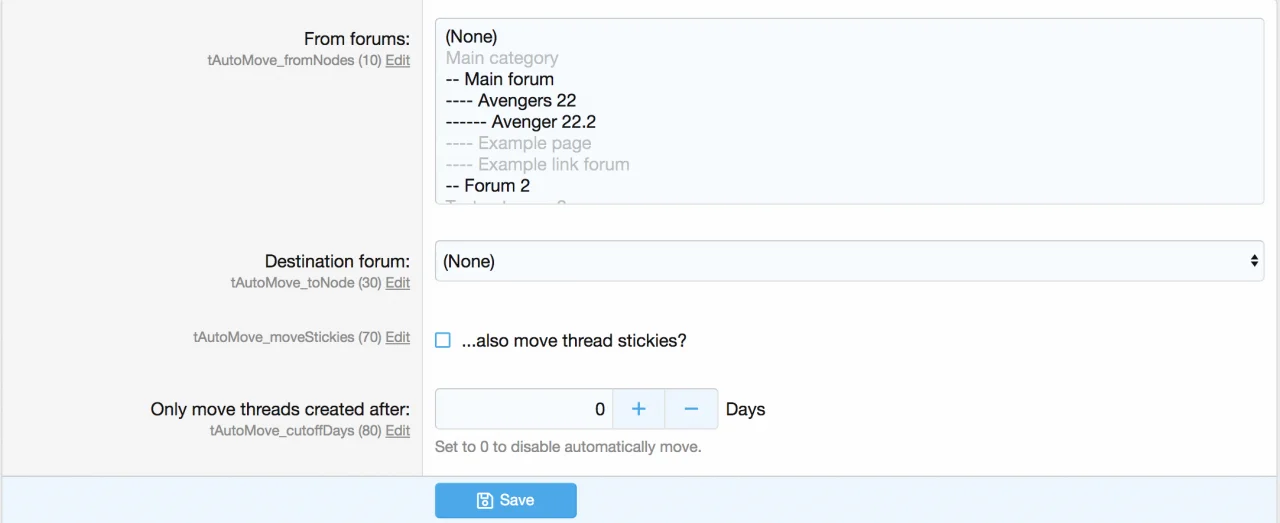The height and width of the screenshot is (523, 1280).
Task: Click Edit link for tAutoMove_cutoffDays
Action: (x=398, y=431)
